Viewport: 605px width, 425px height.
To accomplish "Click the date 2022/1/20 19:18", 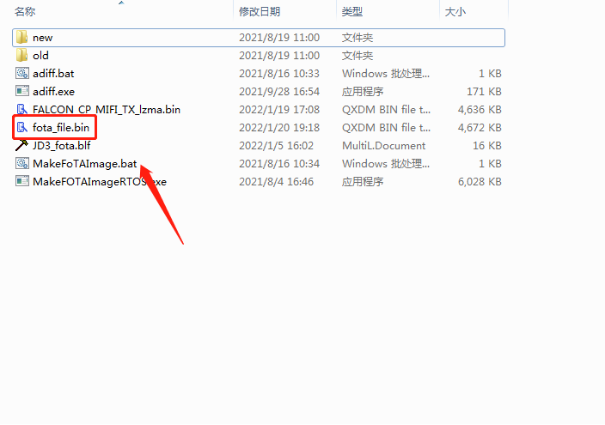I will (x=279, y=127).
